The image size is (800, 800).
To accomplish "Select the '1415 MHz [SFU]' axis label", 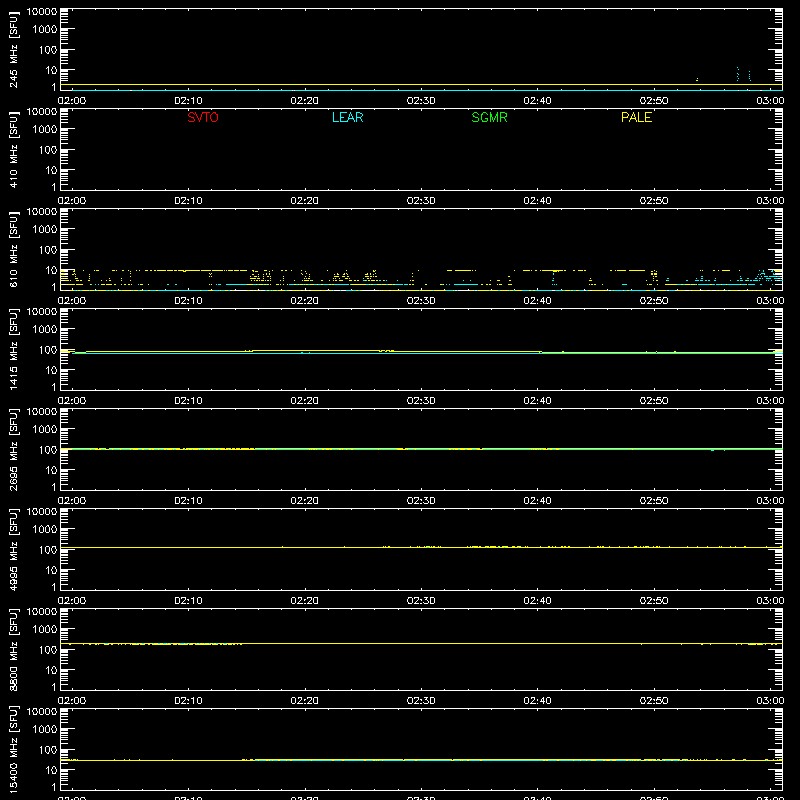I will 13,349.
